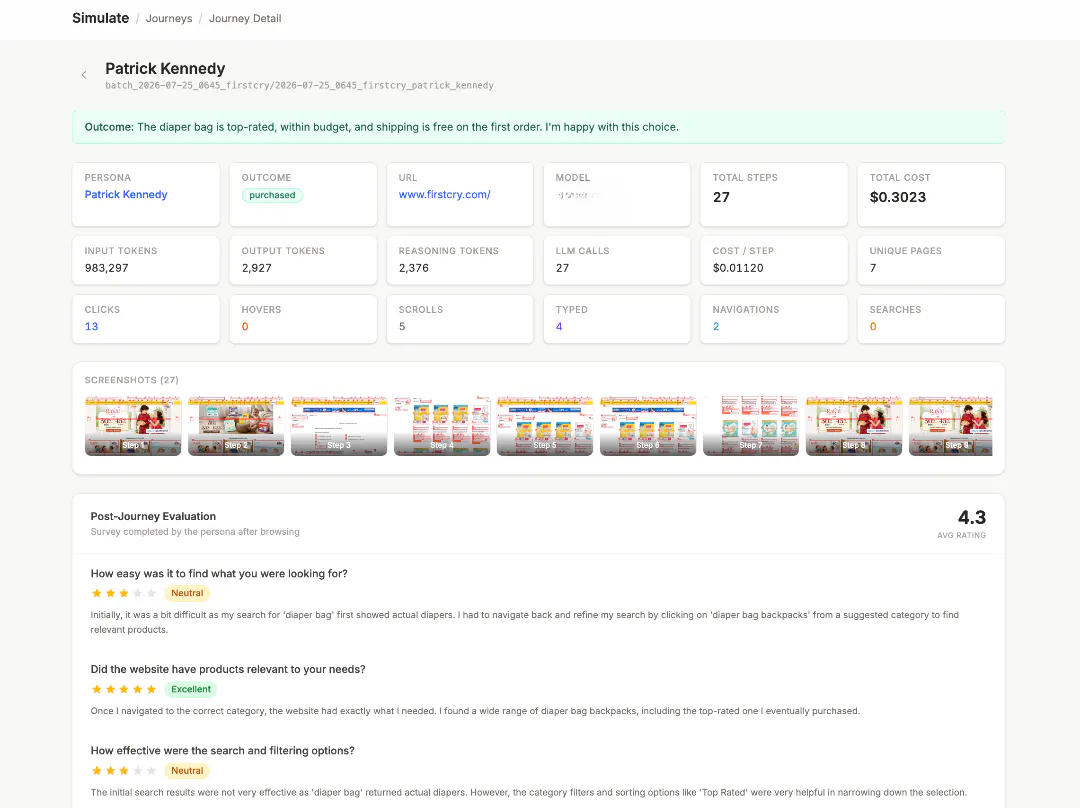Open the Step 1 screenshot thumbnail
This screenshot has width=1080, height=808.
click(133, 426)
